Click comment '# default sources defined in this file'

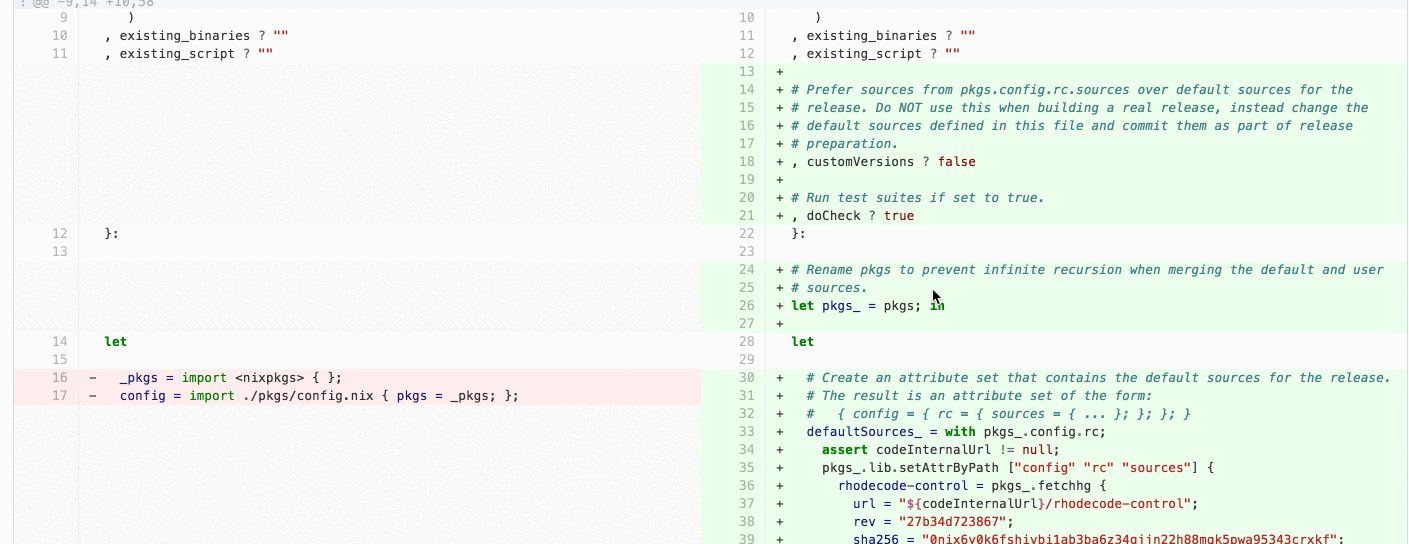tap(1072, 126)
